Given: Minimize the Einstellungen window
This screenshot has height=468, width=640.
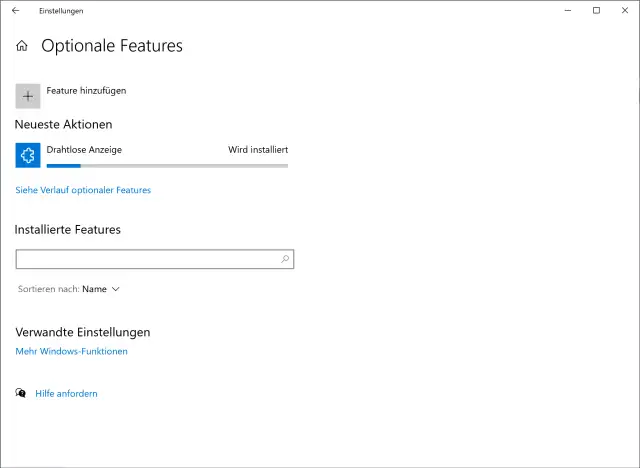Looking at the screenshot, I should tap(566, 11).
